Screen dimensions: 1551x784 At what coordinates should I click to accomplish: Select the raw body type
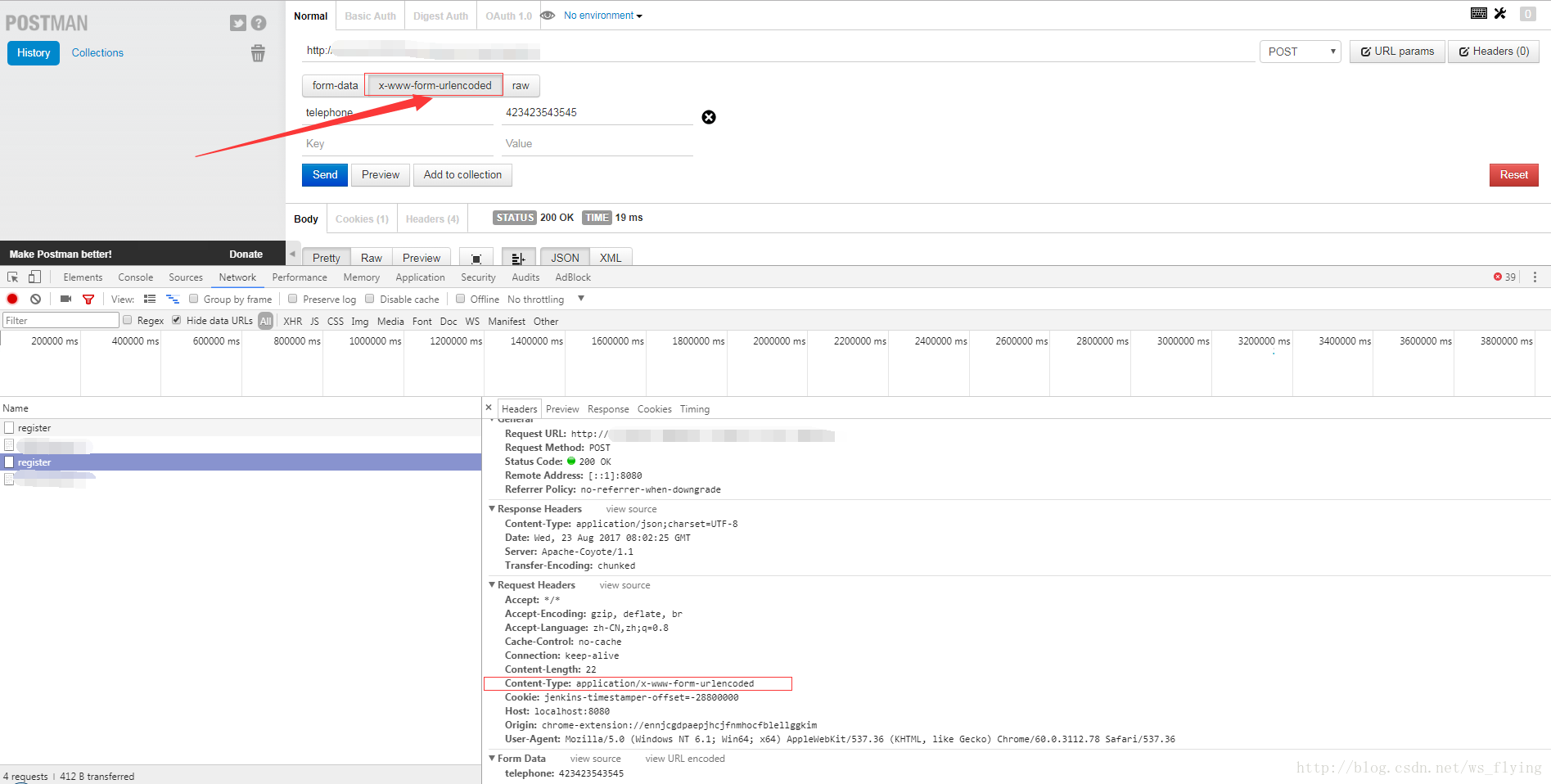[521, 85]
